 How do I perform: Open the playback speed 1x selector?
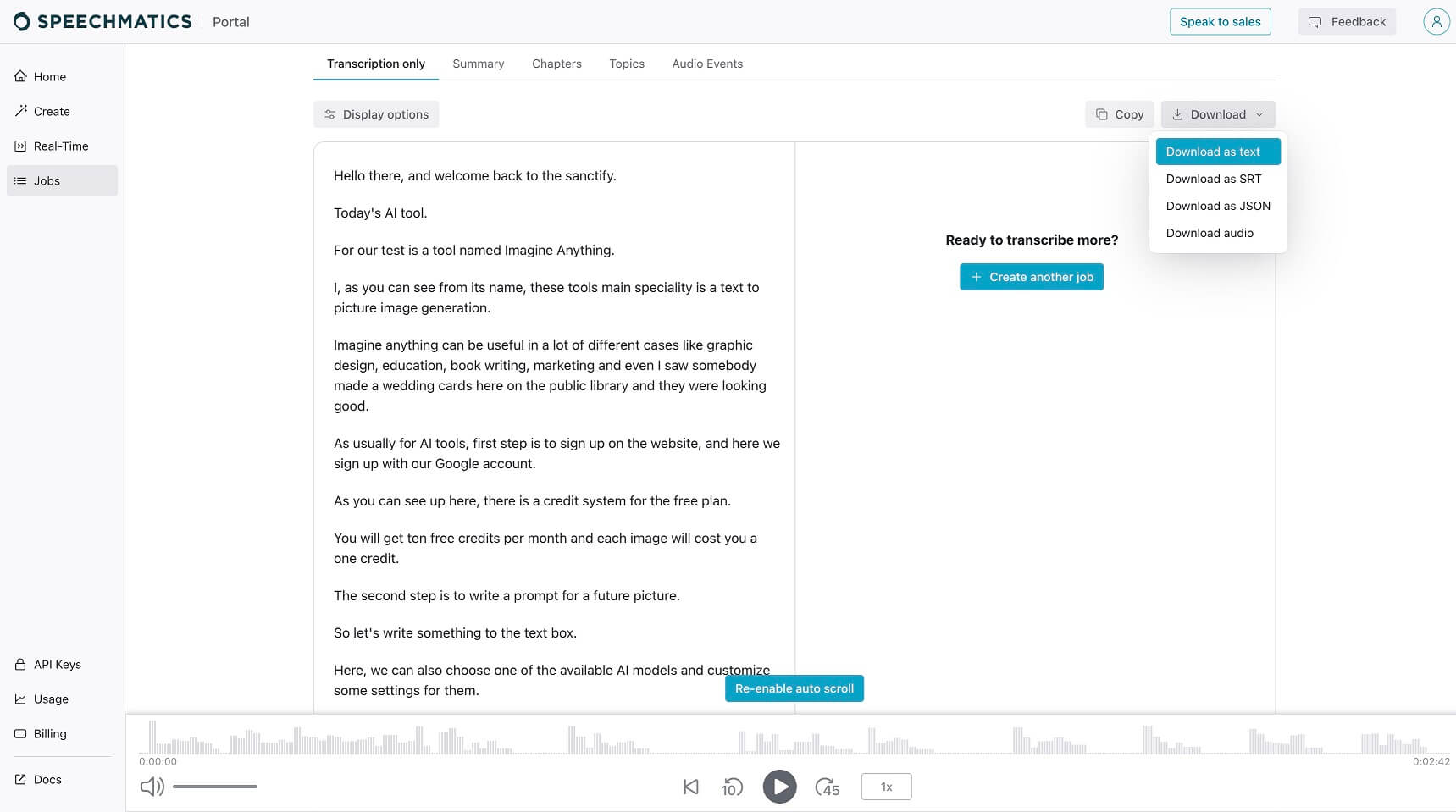886,787
